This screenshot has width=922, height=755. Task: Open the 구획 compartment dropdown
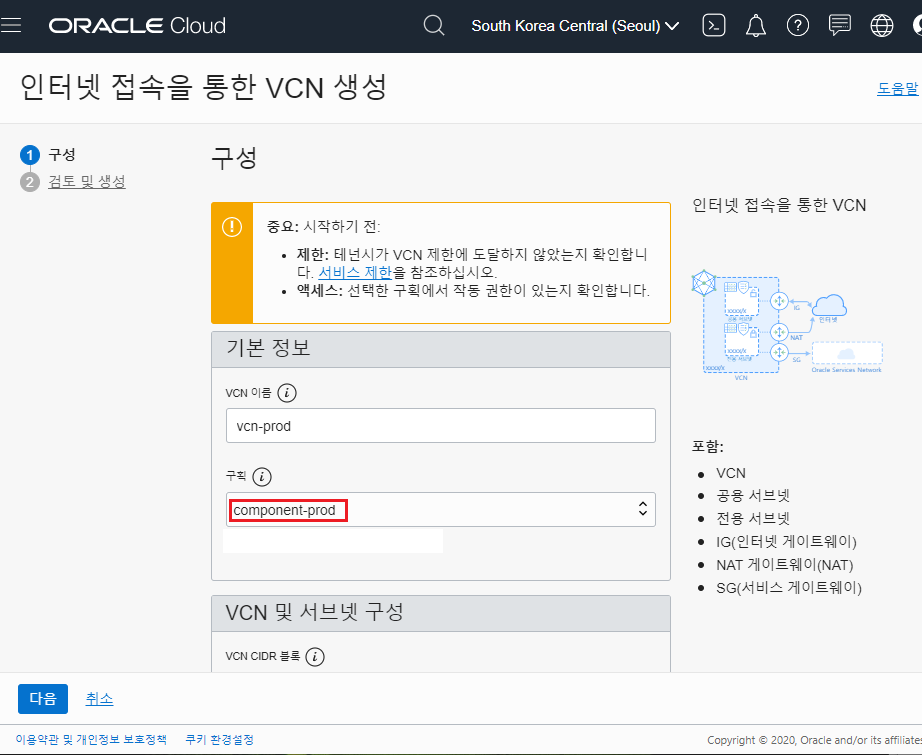(x=440, y=509)
